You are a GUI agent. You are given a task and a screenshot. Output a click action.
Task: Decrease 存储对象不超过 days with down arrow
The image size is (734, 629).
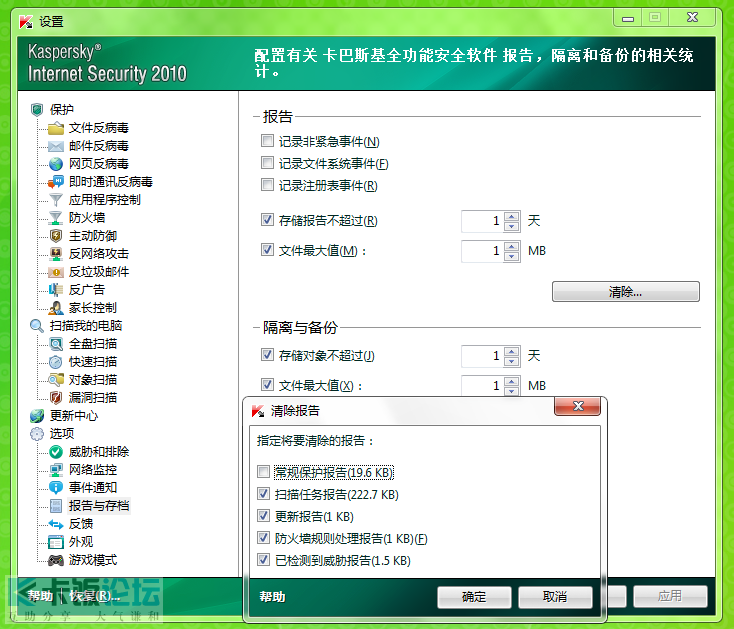(512, 361)
